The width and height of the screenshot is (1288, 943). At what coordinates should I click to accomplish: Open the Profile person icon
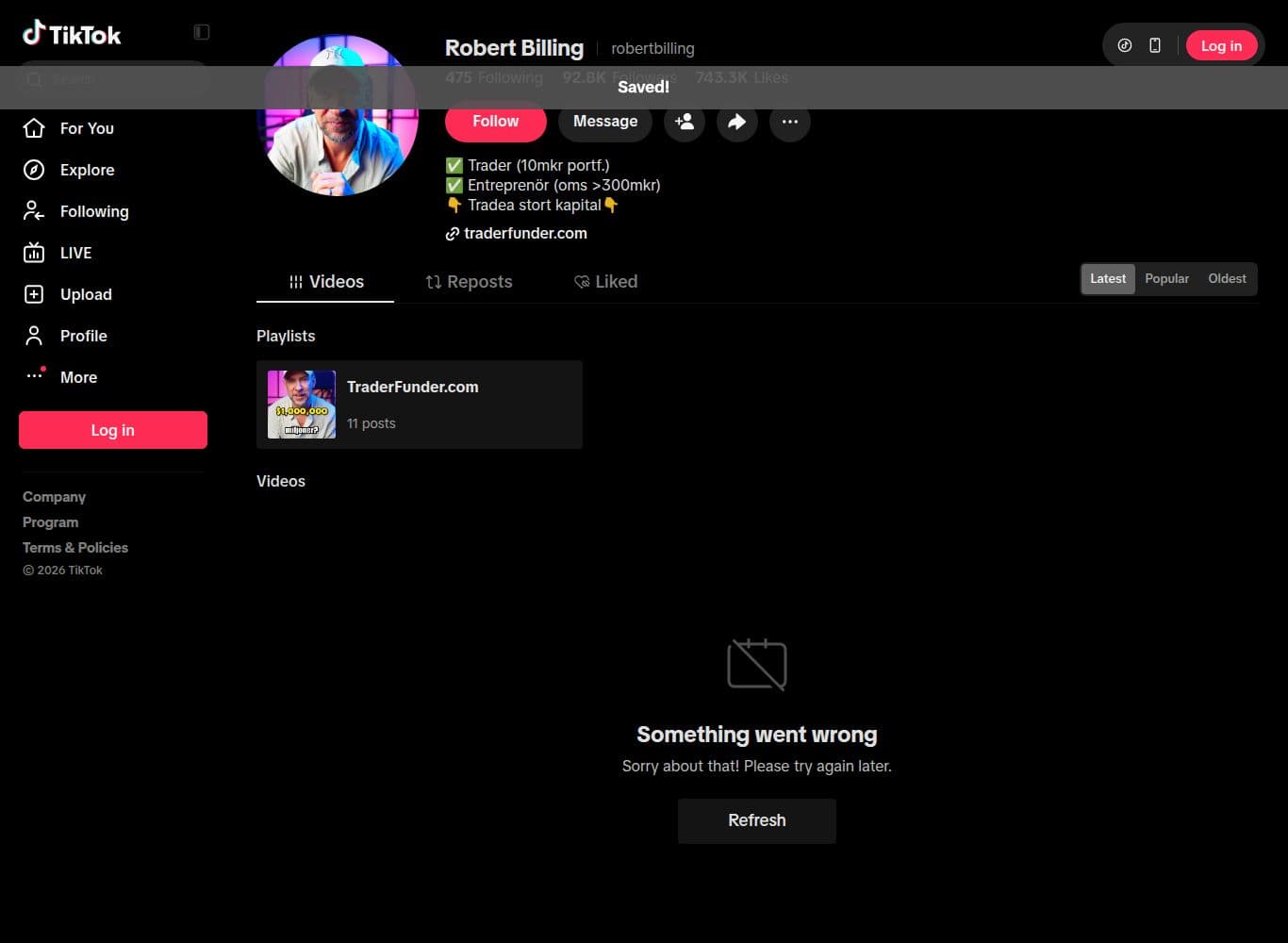(34, 336)
